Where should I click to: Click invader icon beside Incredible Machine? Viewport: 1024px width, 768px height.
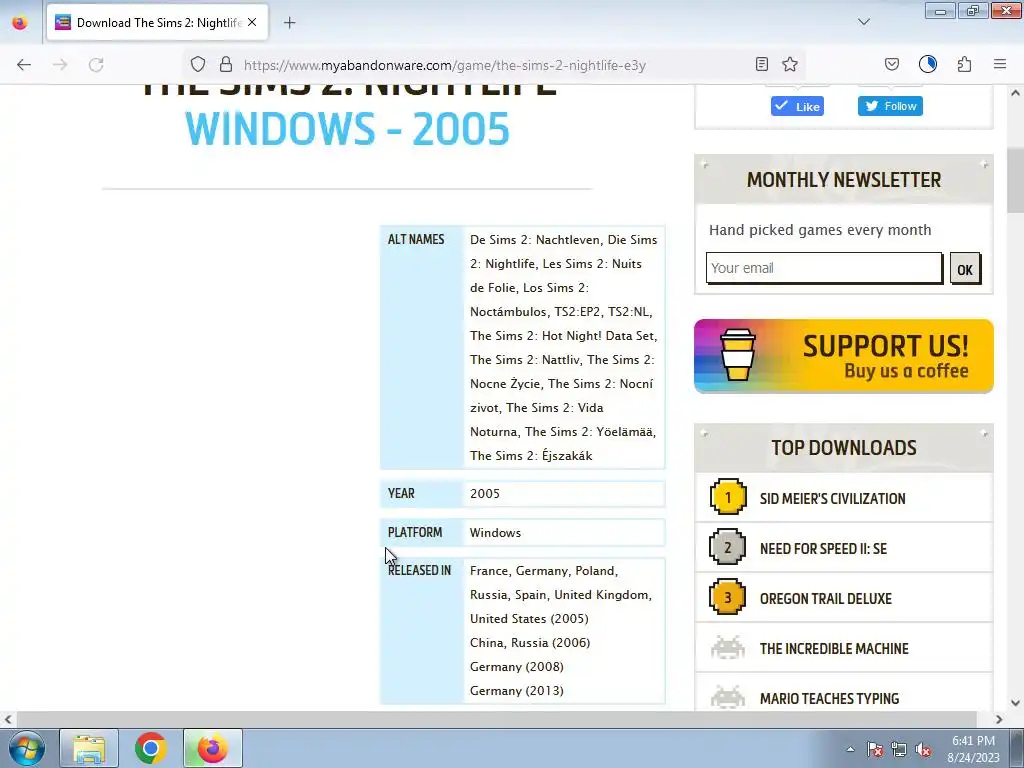[x=728, y=648]
